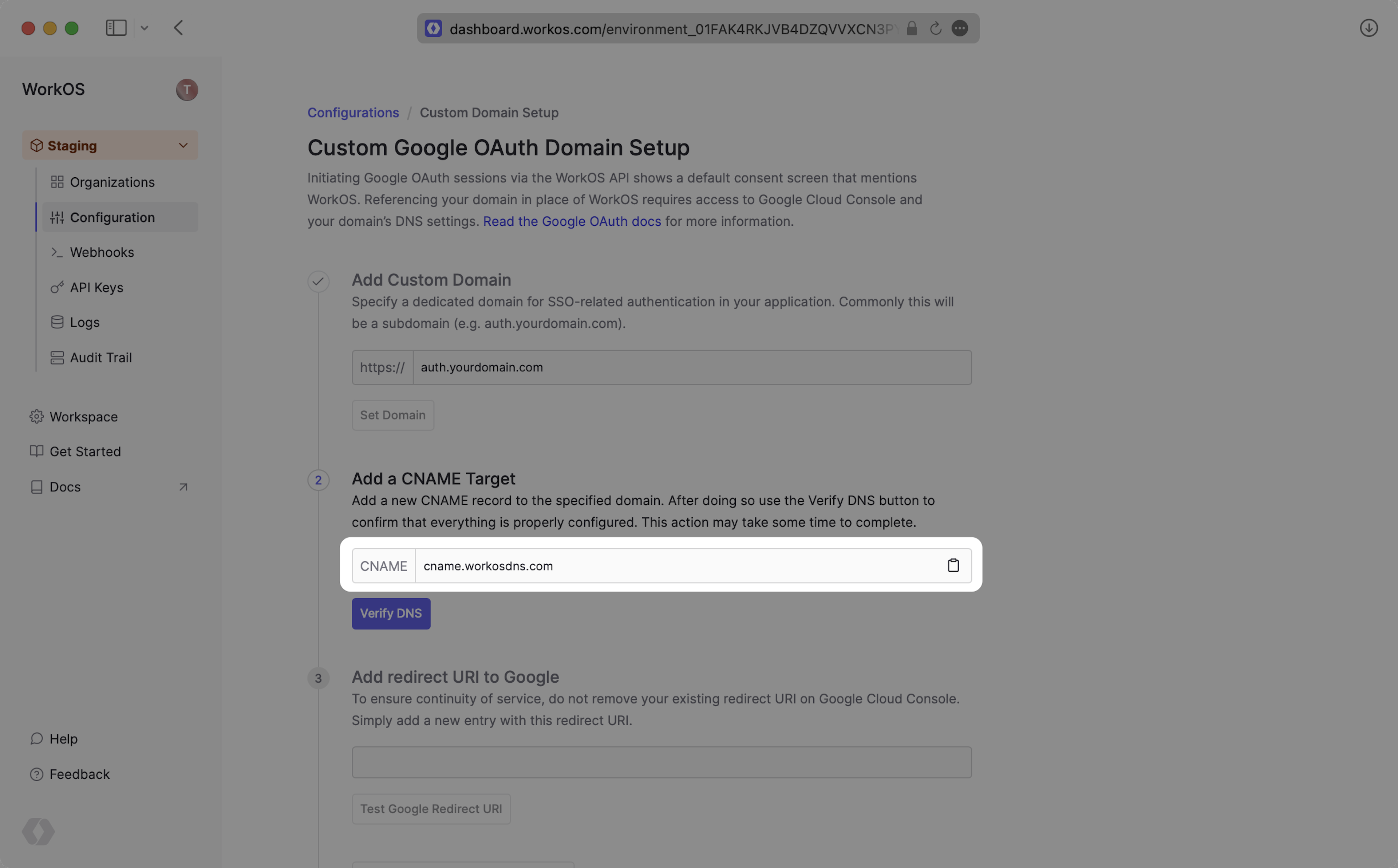Click the browser sidebar toggle icon
The image size is (1398, 868).
(116, 28)
